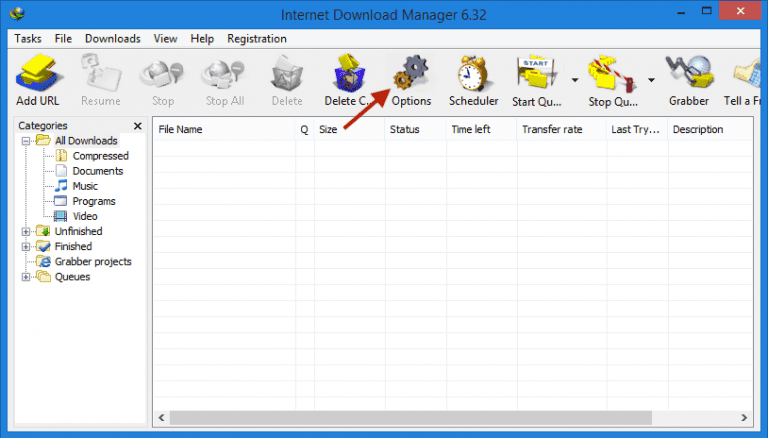Viewport: 768px width, 438px height.
Task: Open the View menu
Action: point(166,39)
